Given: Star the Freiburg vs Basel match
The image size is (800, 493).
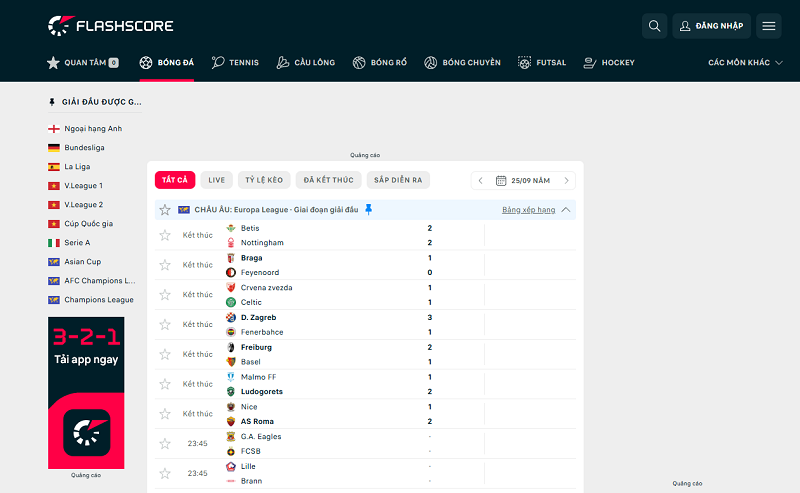Looking at the screenshot, I should 165,354.
